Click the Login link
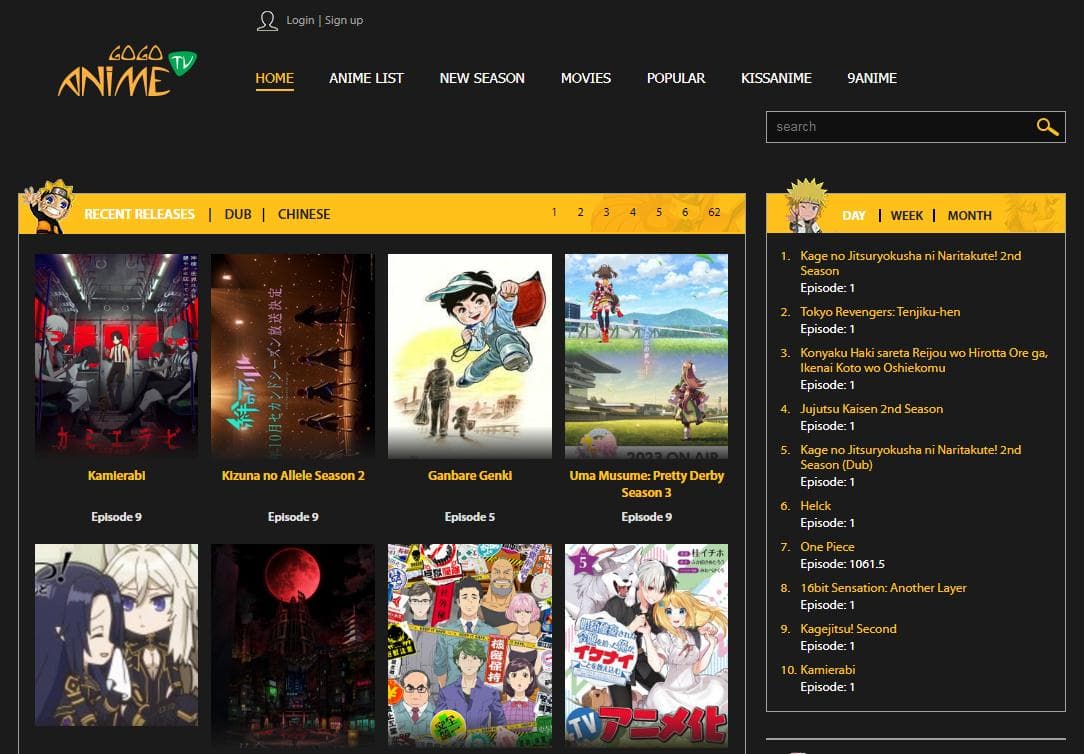The image size is (1084, 754). click(x=300, y=20)
